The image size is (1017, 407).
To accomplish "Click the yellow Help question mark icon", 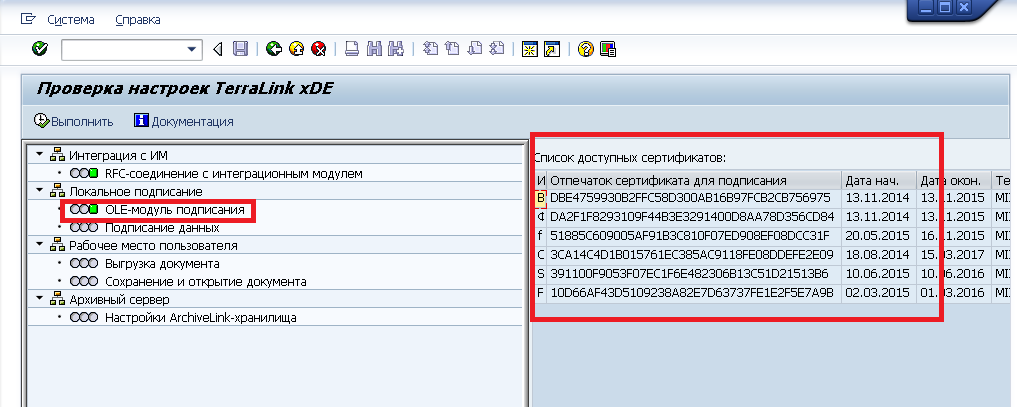I will point(586,48).
